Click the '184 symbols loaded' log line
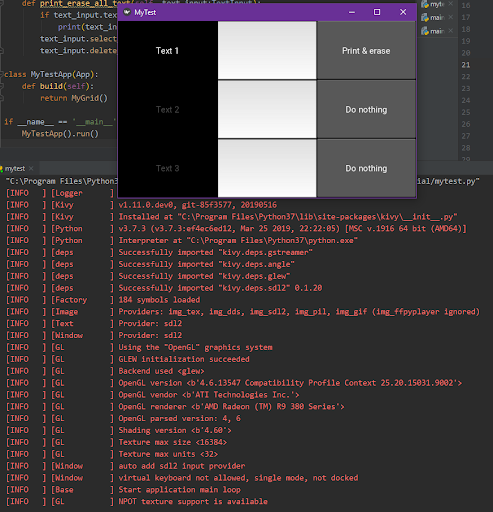The height and width of the screenshot is (512, 493). [103, 300]
